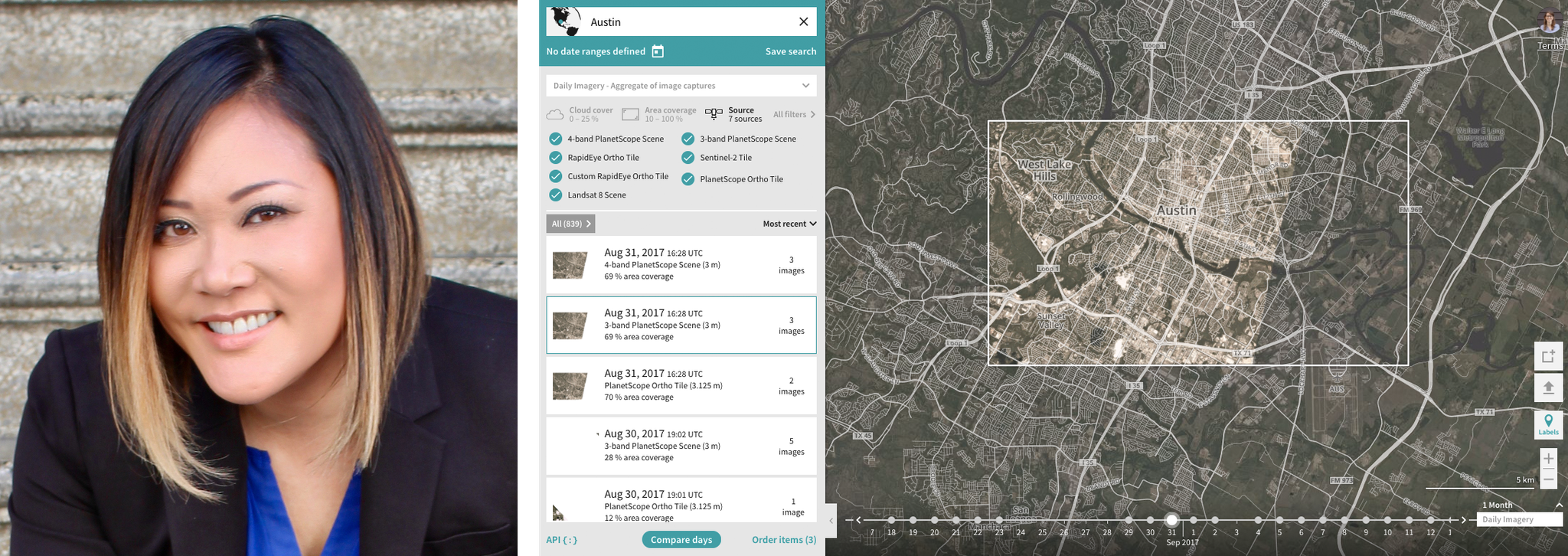This screenshot has height=556, width=1568.
Task: Open the Area coverage filter
Action: (x=659, y=114)
